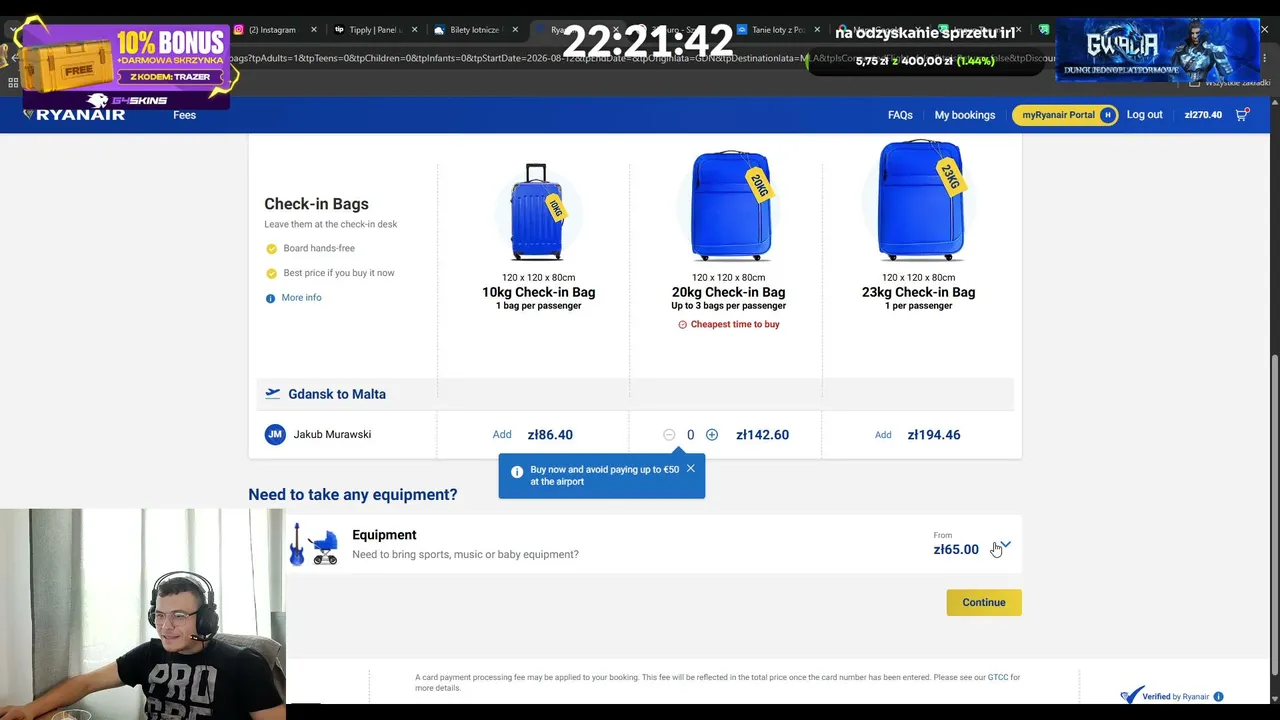Open the FAQs page
This screenshot has width=1280, height=720.
(x=900, y=115)
